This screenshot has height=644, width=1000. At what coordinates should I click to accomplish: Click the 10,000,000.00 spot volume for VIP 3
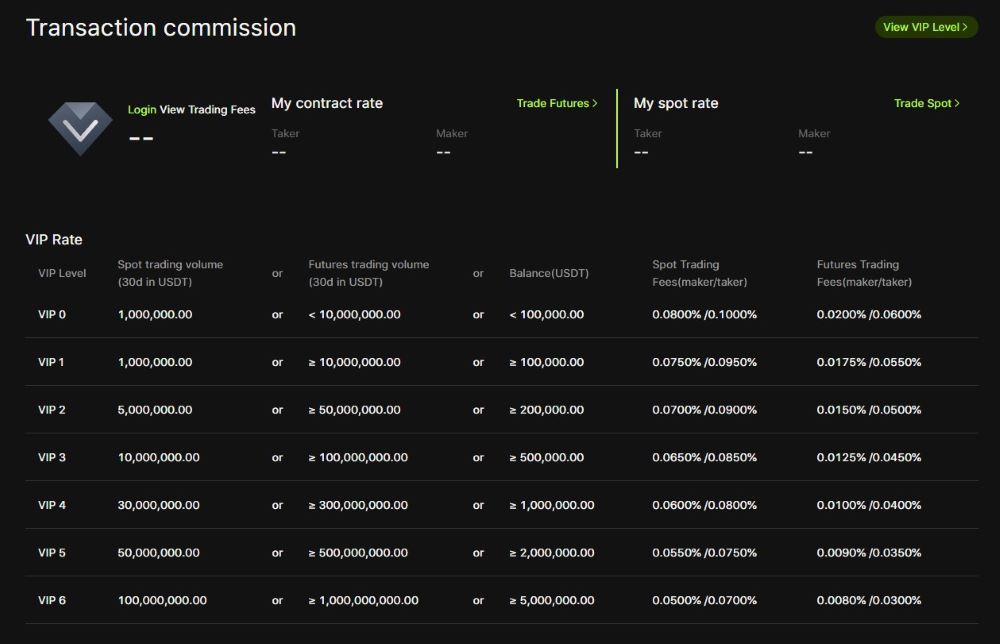tap(159, 457)
